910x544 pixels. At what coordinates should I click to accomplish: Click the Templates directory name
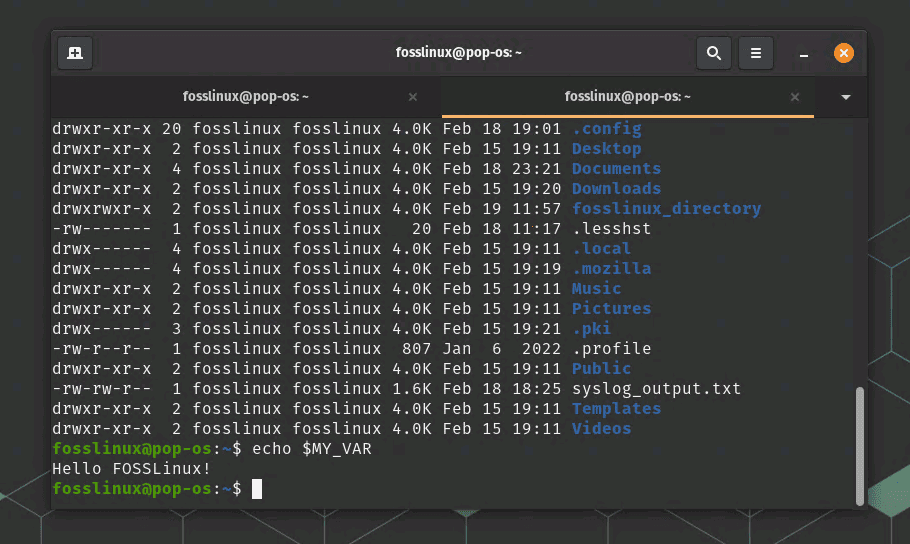coord(616,409)
